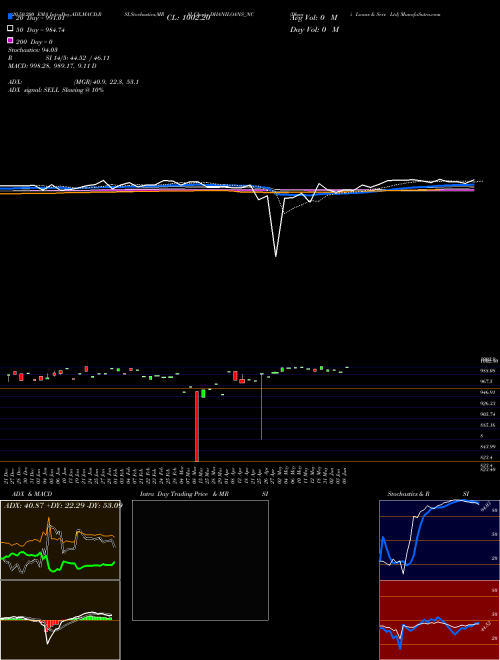Click the red RSI chart panel
Image resolution: width=500 pixels, height=660 pixels.
click(439, 620)
